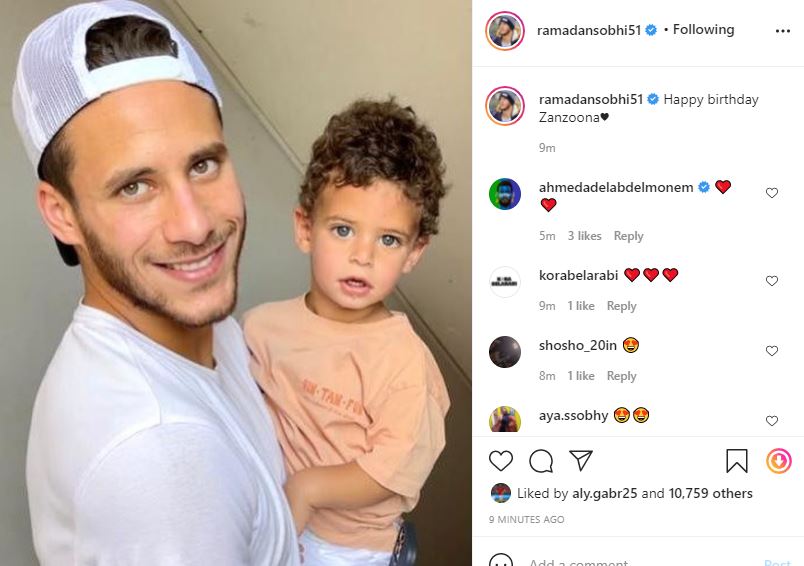This screenshot has width=804, height=566.
Task: Open the Following status button
Action: click(x=703, y=30)
